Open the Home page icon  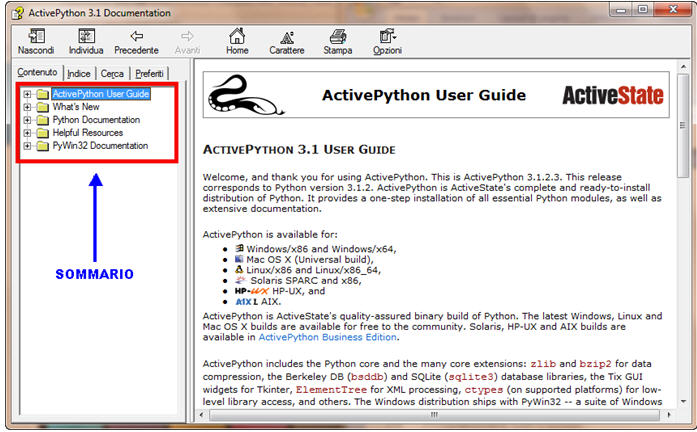click(237, 36)
